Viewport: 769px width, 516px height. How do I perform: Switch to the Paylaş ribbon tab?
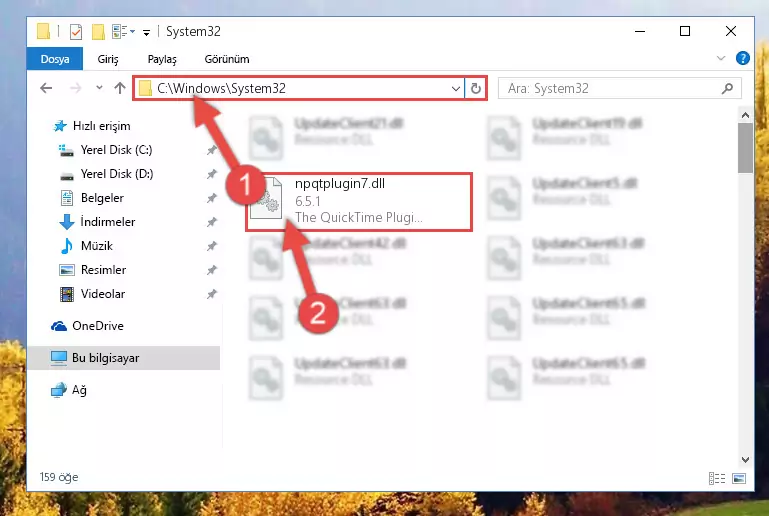point(162,59)
